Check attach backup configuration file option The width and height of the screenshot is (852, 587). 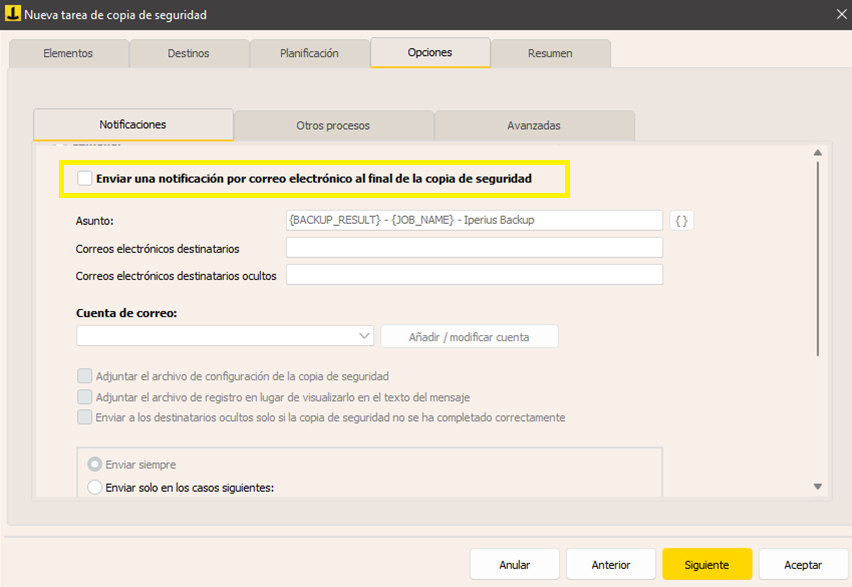click(x=85, y=377)
